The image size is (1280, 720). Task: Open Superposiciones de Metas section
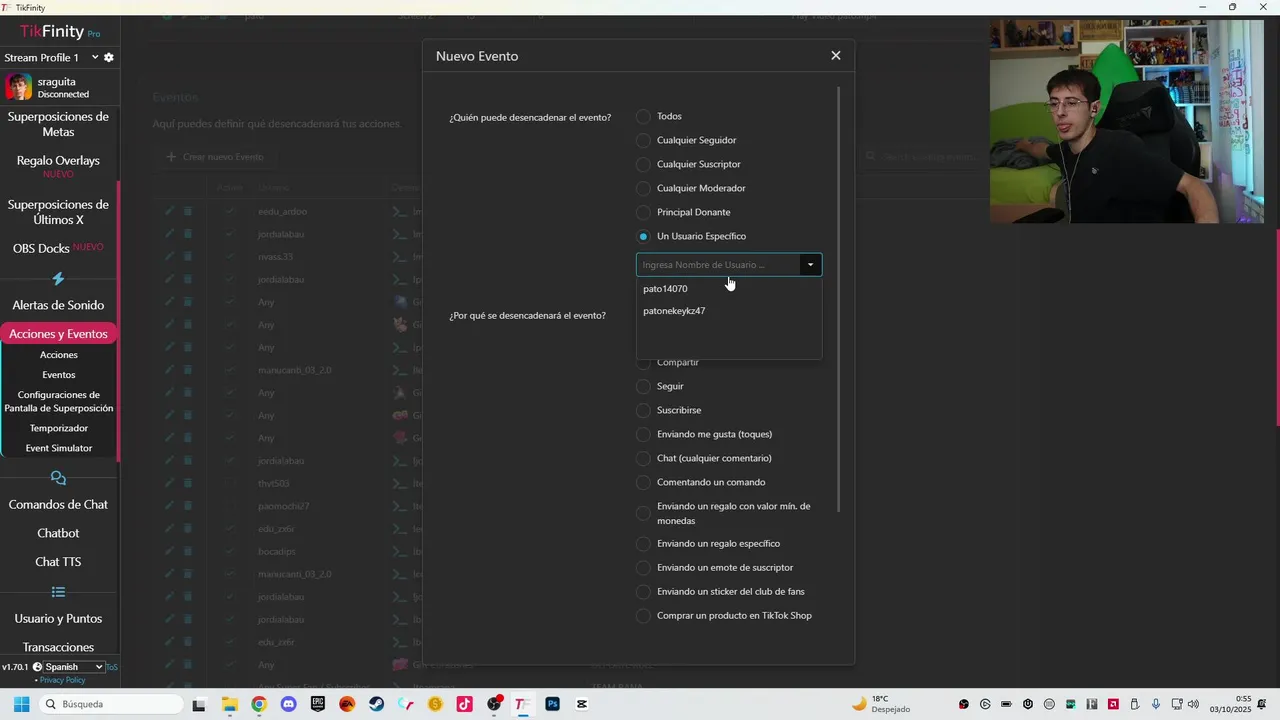point(58,124)
